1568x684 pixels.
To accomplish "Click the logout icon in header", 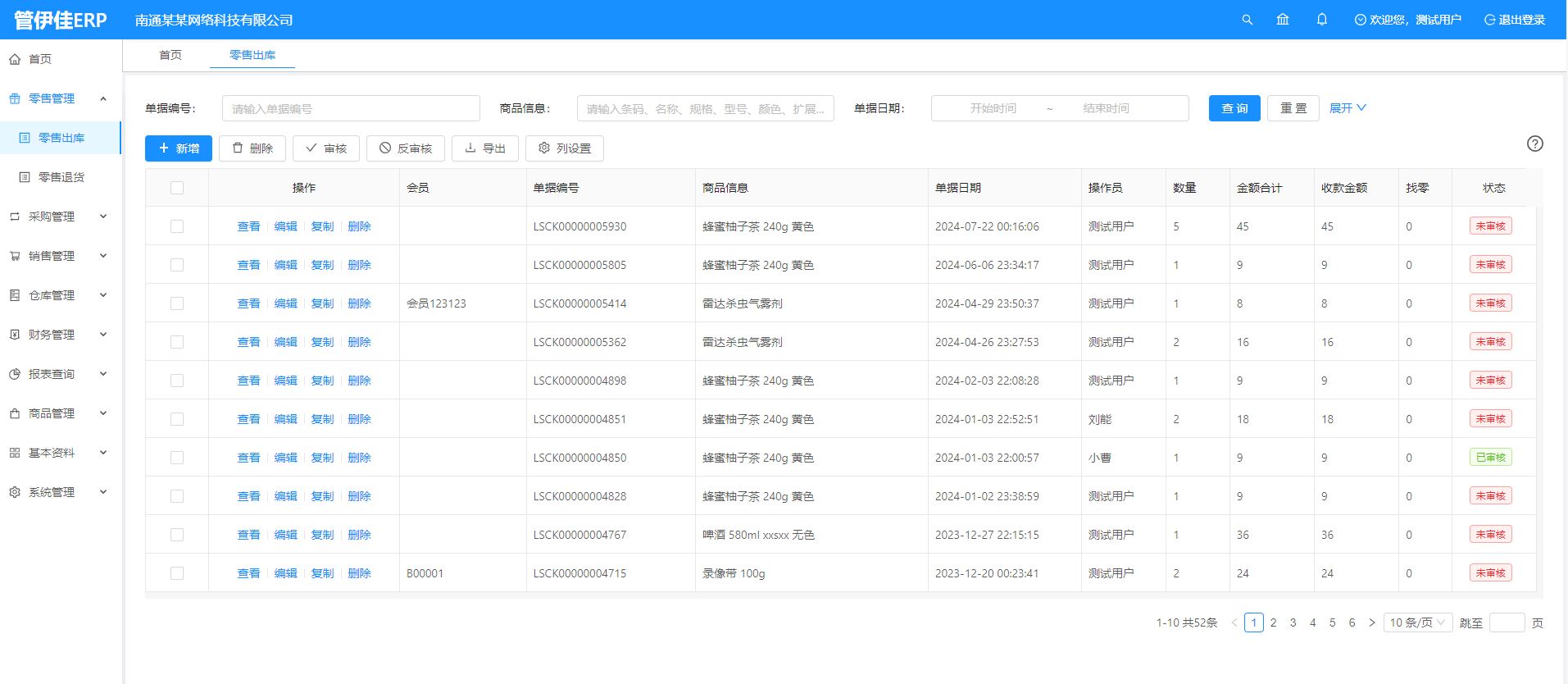I will [x=1489, y=20].
